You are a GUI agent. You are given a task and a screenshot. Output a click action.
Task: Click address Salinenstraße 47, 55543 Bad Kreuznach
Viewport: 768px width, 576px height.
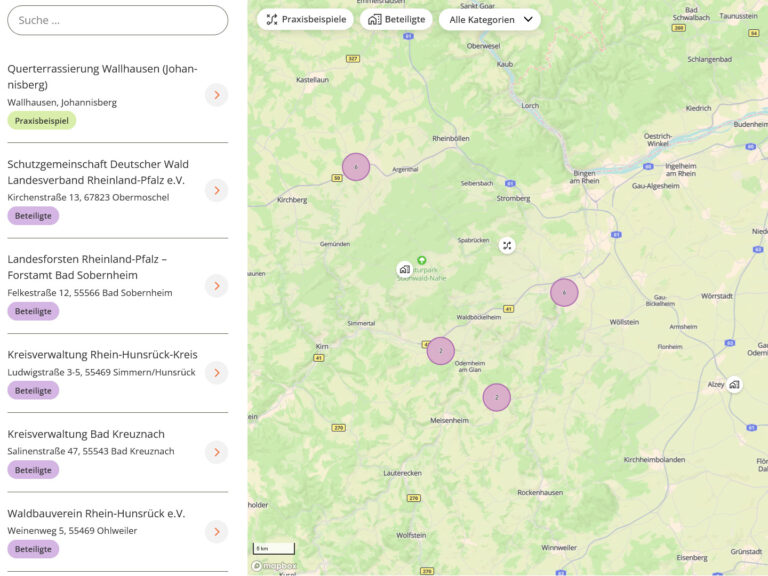91,451
